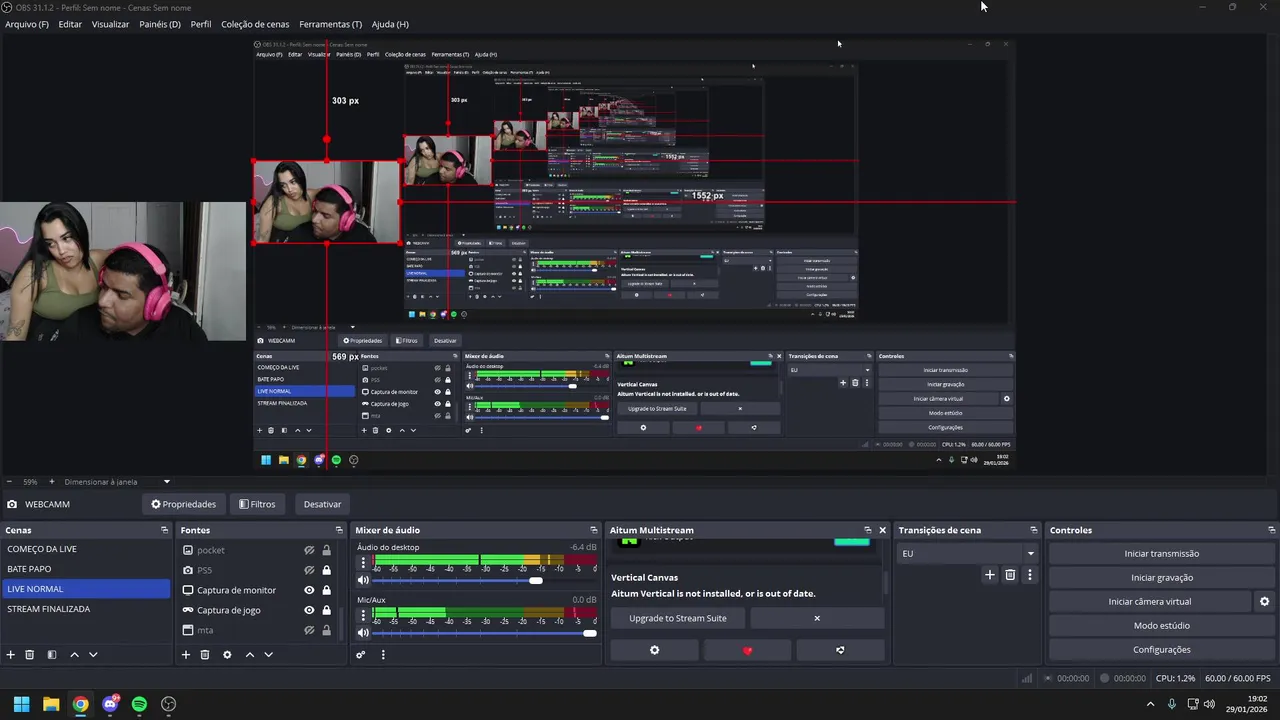Open virtual camera settings gear
The height and width of the screenshot is (720, 1280).
point(1264,602)
